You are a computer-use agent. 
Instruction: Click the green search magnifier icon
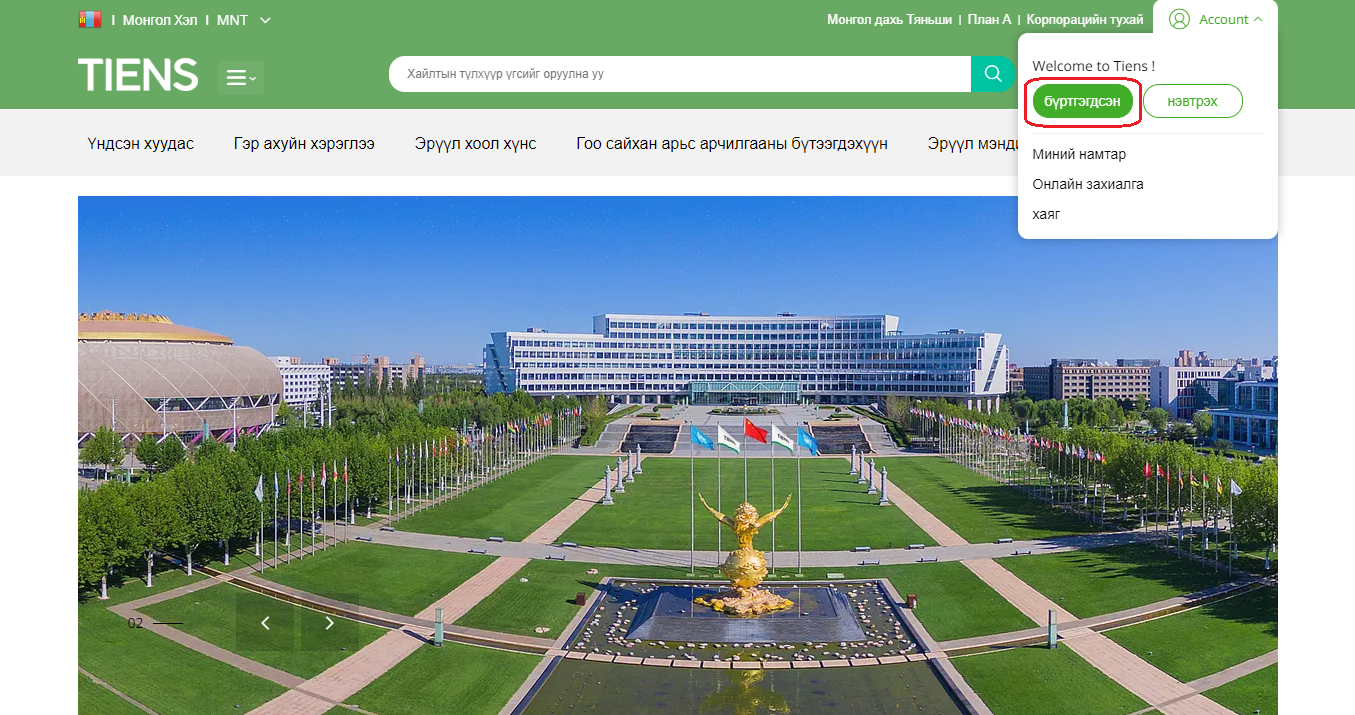(992, 74)
